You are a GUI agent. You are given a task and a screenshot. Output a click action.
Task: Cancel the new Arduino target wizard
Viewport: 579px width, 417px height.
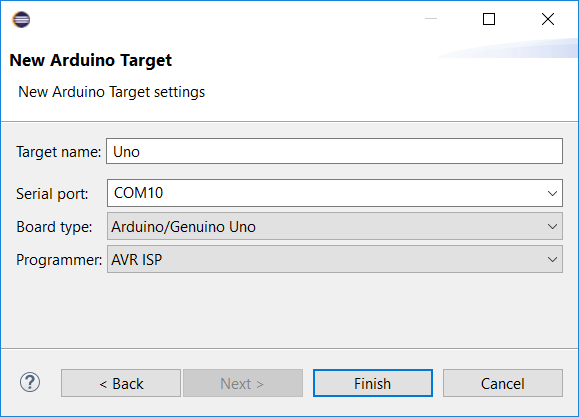click(503, 383)
